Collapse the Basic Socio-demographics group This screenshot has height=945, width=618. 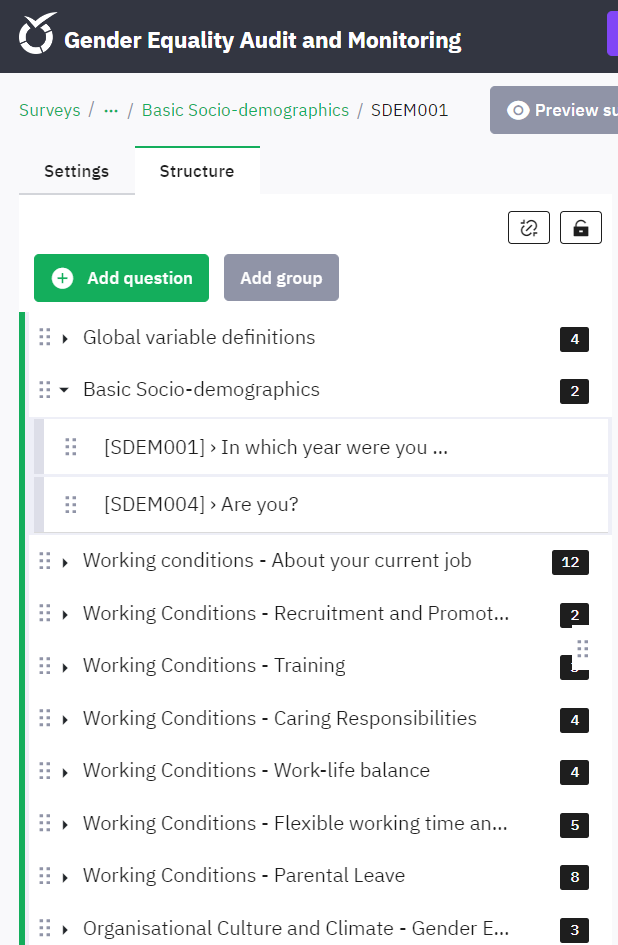(x=65, y=390)
